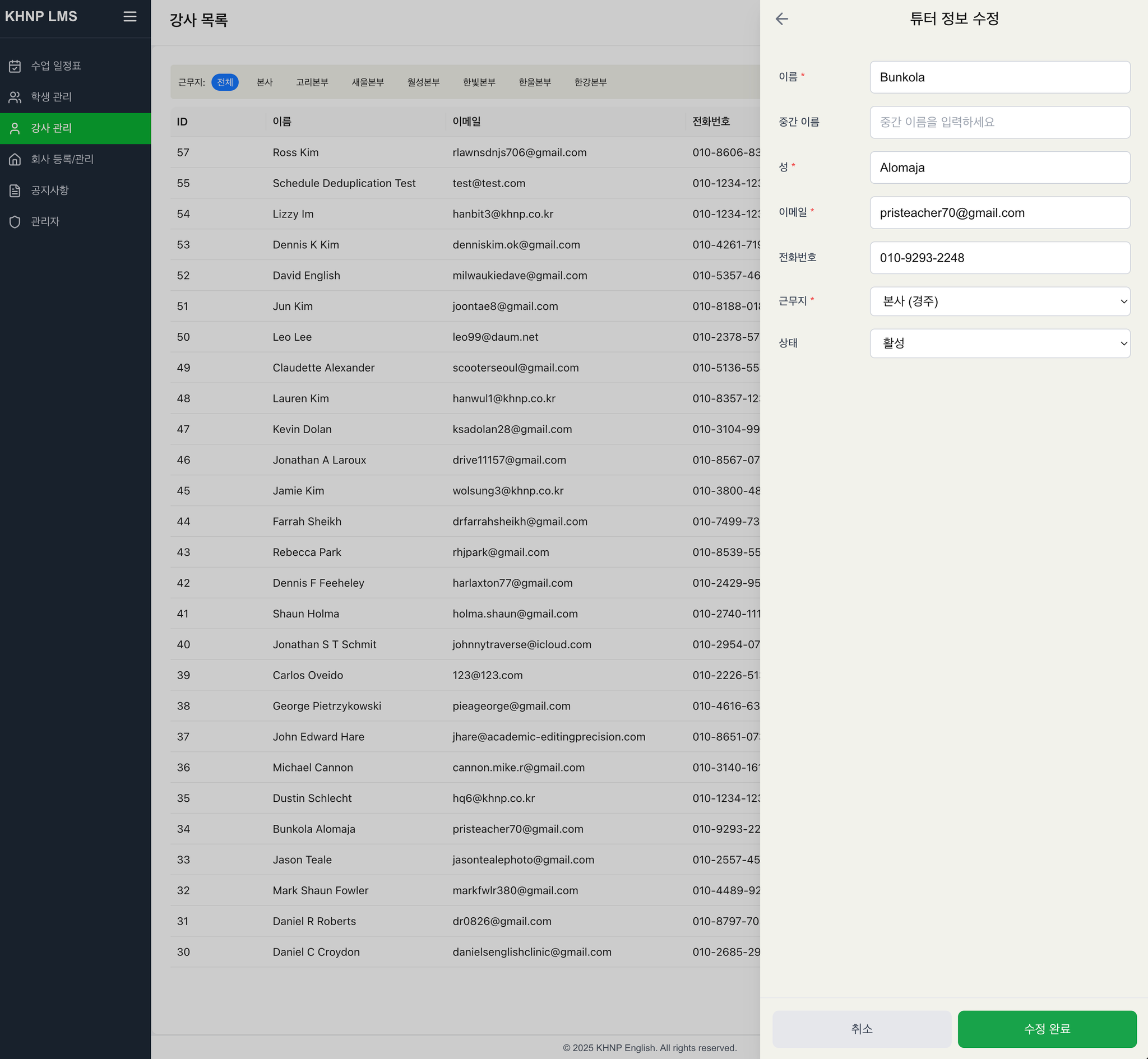The height and width of the screenshot is (1059, 1148).
Task: Click the 전화번호 column header
Action: click(x=711, y=122)
